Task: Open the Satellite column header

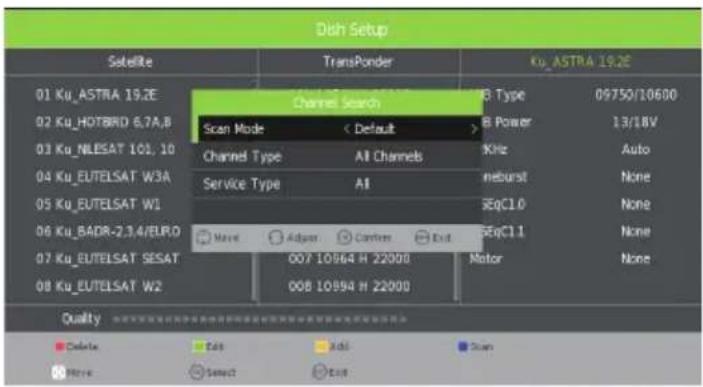Action: point(130,61)
